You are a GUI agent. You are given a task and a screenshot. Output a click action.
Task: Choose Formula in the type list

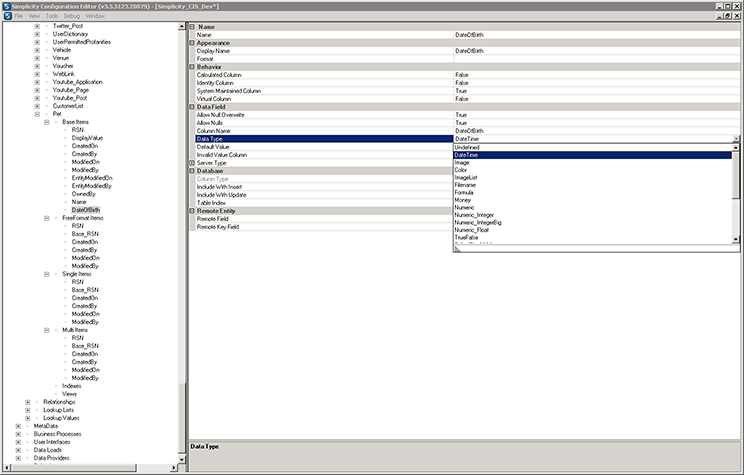pyautogui.click(x=593, y=193)
